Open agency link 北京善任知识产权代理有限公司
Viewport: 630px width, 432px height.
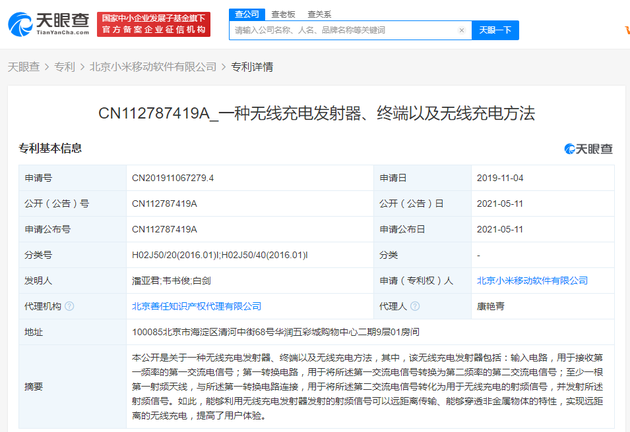pos(196,306)
